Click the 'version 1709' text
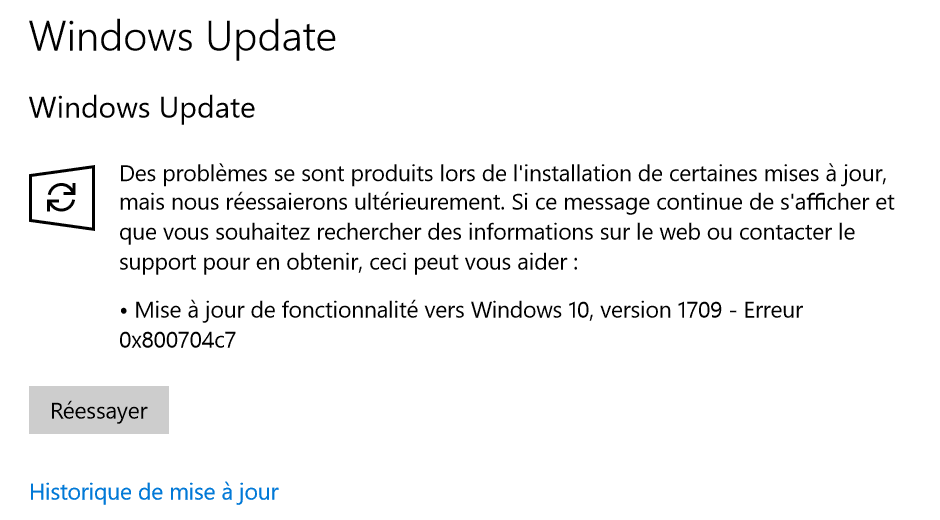Viewport: 940px width, 520px height. tap(661, 310)
